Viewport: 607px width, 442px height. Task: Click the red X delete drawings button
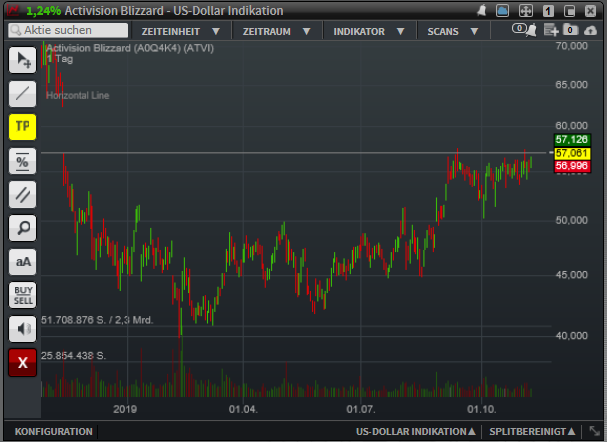coord(22,363)
